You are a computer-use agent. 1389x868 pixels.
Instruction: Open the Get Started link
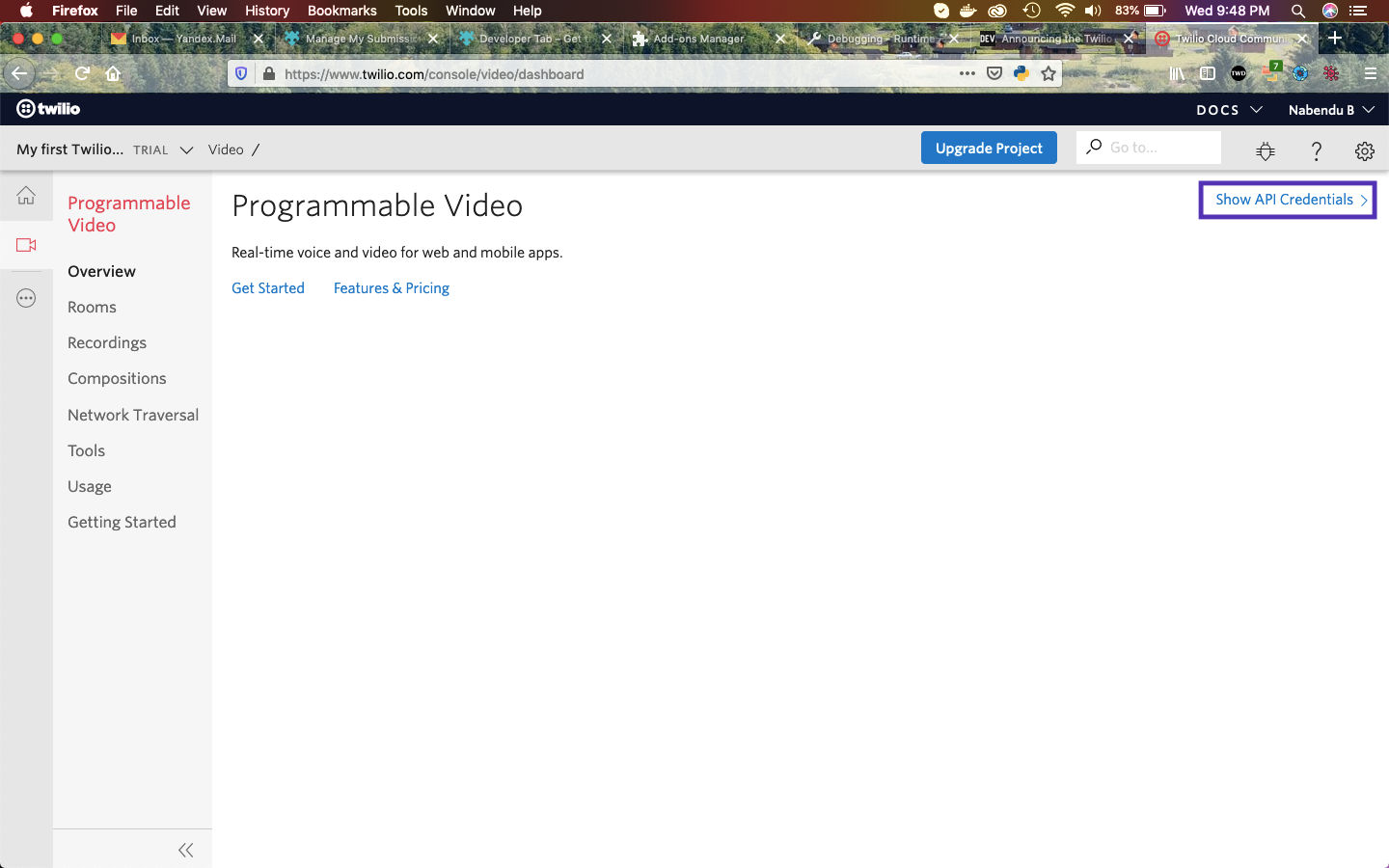268,288
